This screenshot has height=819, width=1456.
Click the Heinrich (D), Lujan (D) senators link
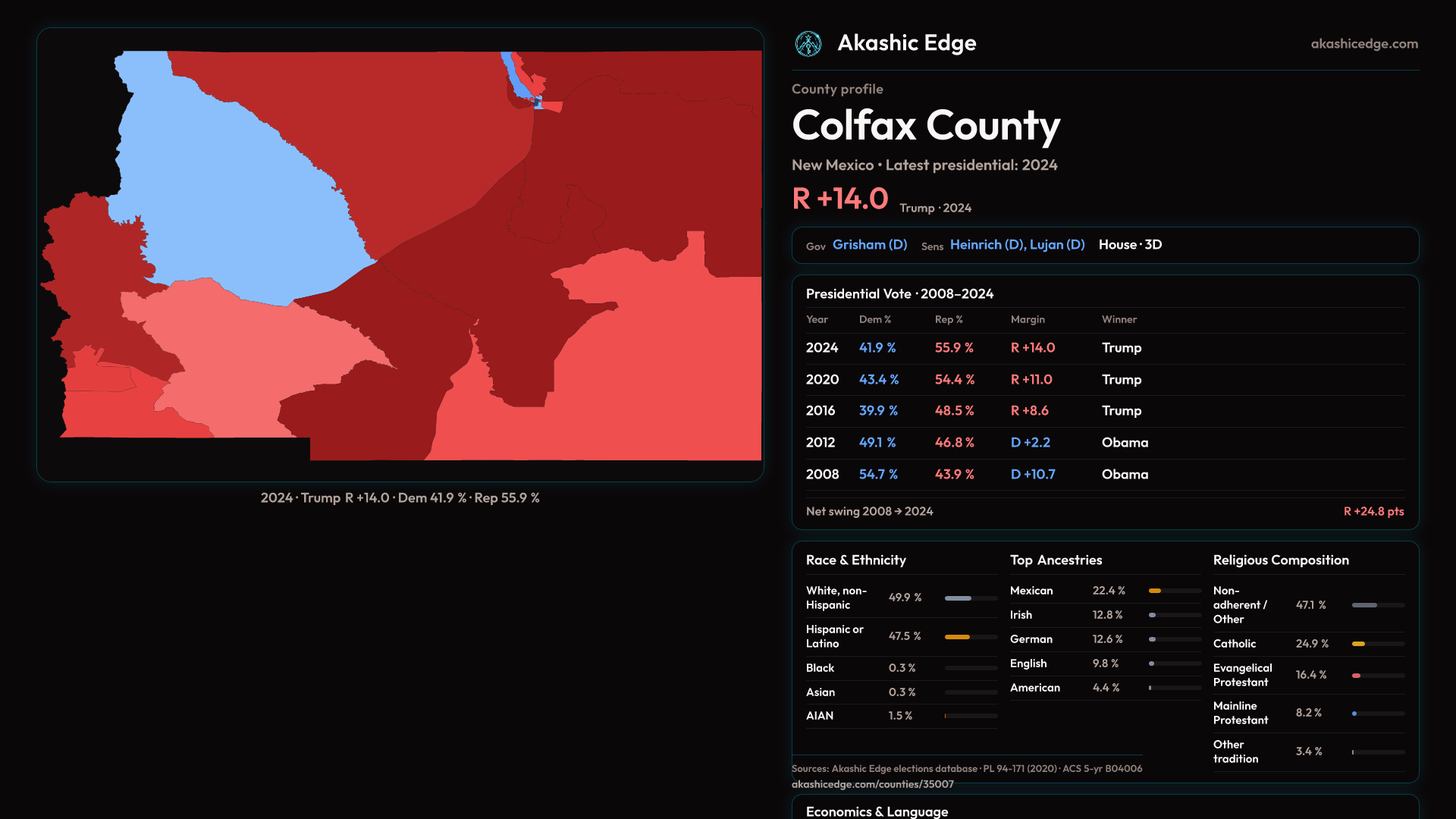pos(1016,245)
